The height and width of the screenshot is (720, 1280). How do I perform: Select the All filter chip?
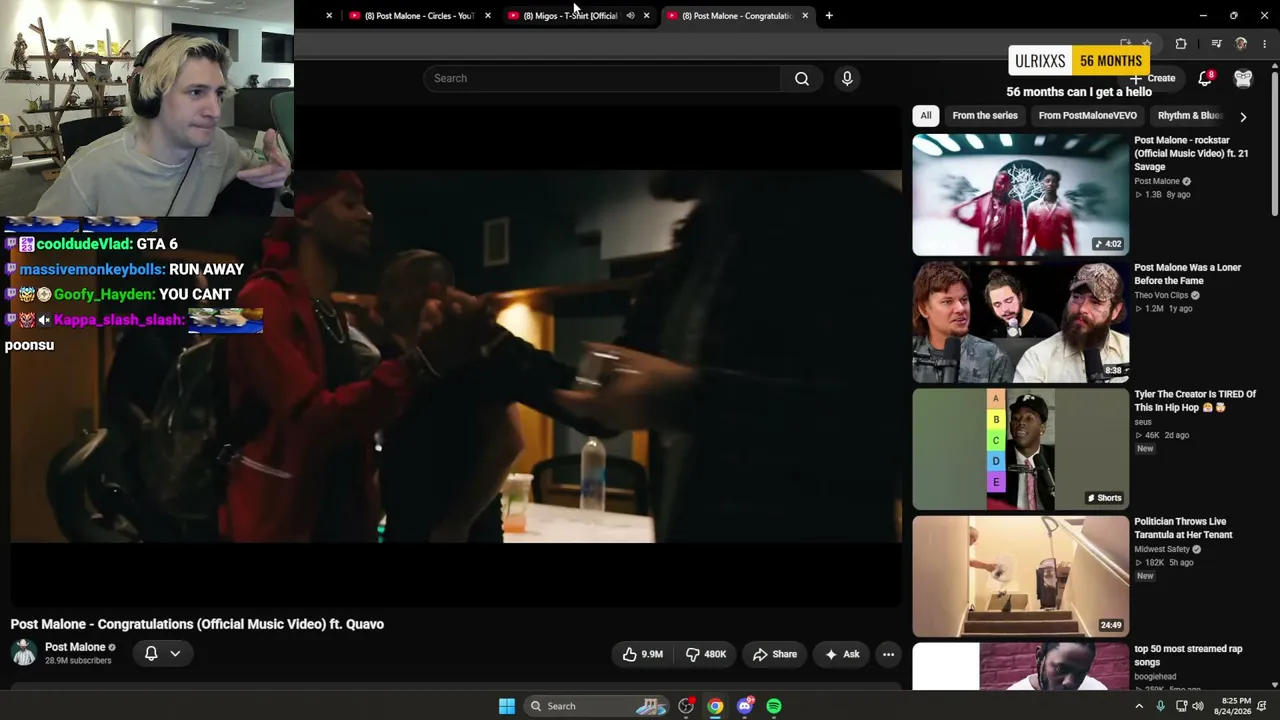coord(926,116)
